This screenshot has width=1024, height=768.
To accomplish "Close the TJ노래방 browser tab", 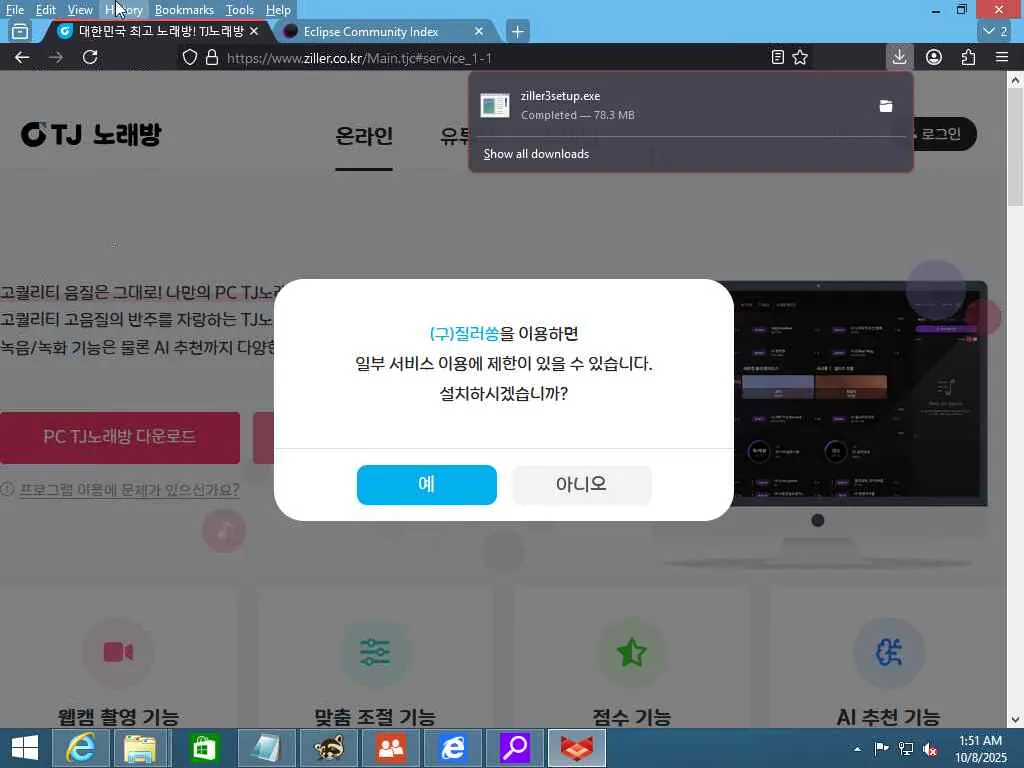I will [254, 31].
